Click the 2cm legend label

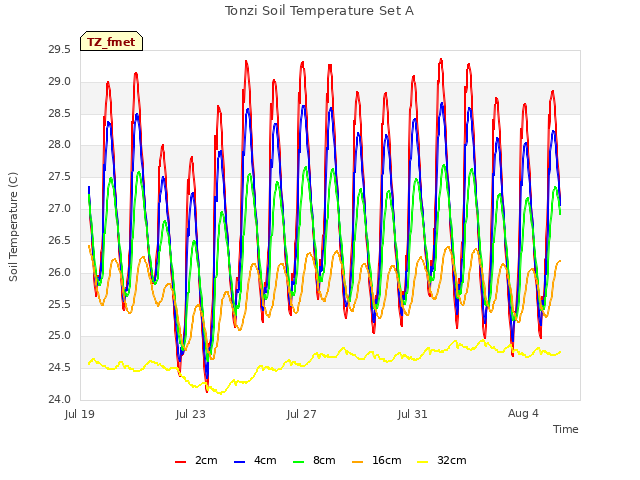pos(206,460)
